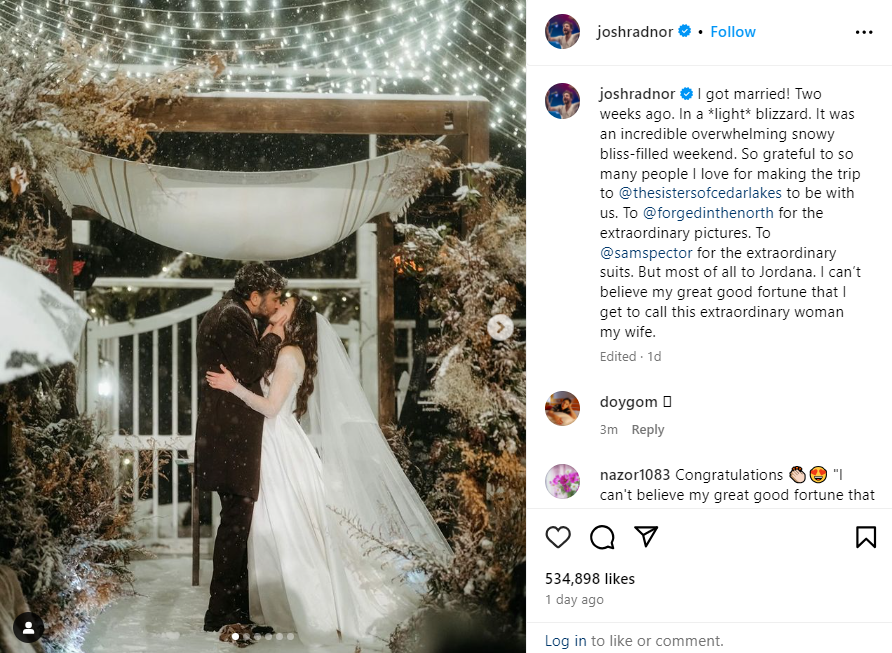The height and width of the screenshot is (653, 892).
Task: Show tagged people using the person icon
Action: (28, 627)
